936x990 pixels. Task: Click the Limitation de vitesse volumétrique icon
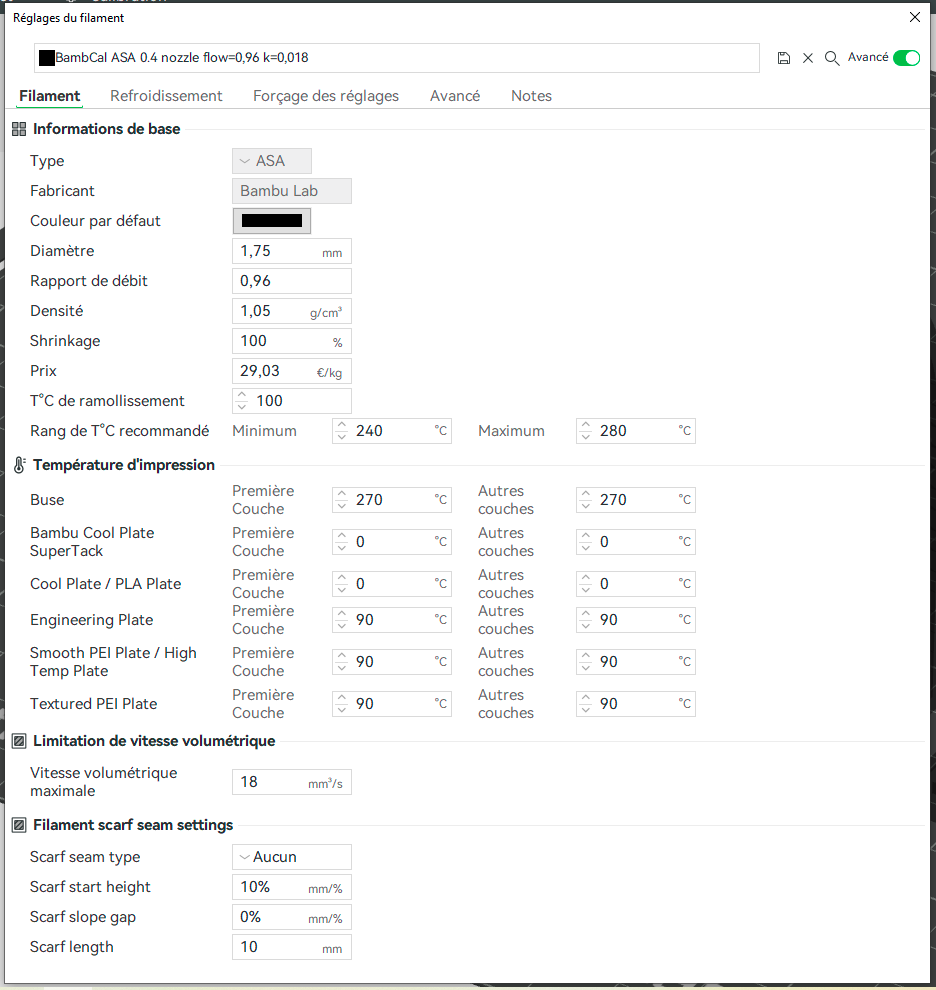[19, 741]
